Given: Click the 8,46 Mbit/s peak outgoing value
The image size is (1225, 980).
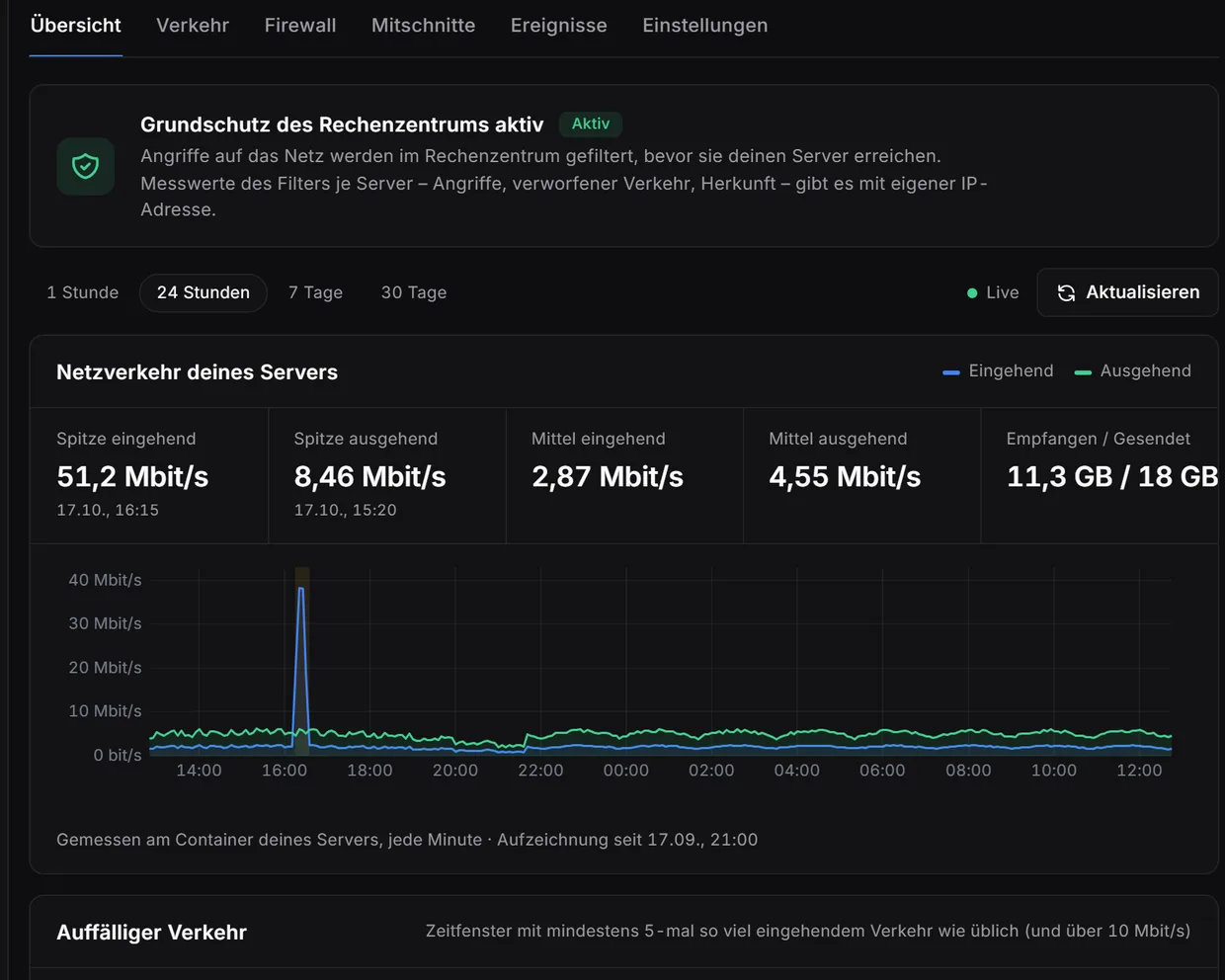Looking at the screenshot, I should (369, 476).
